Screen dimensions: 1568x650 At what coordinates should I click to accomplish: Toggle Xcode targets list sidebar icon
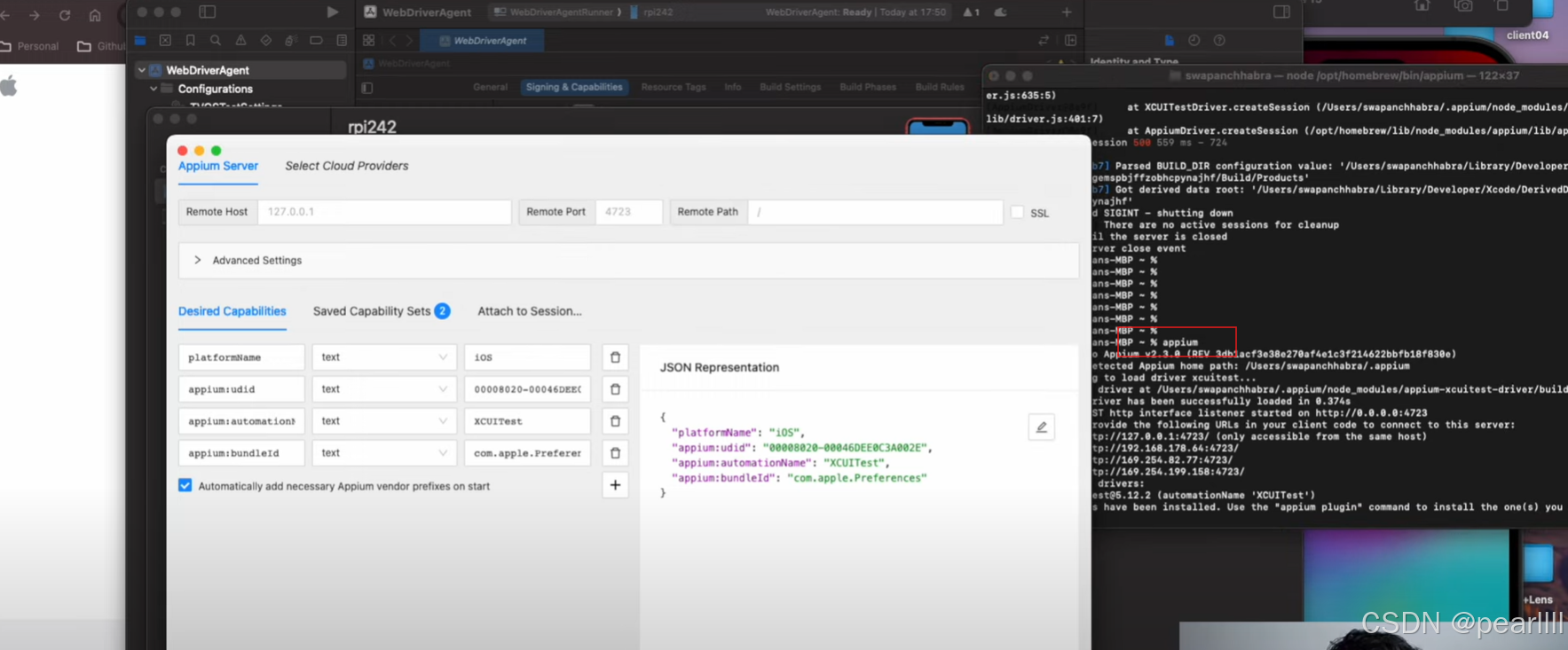(x=367, y=88)
